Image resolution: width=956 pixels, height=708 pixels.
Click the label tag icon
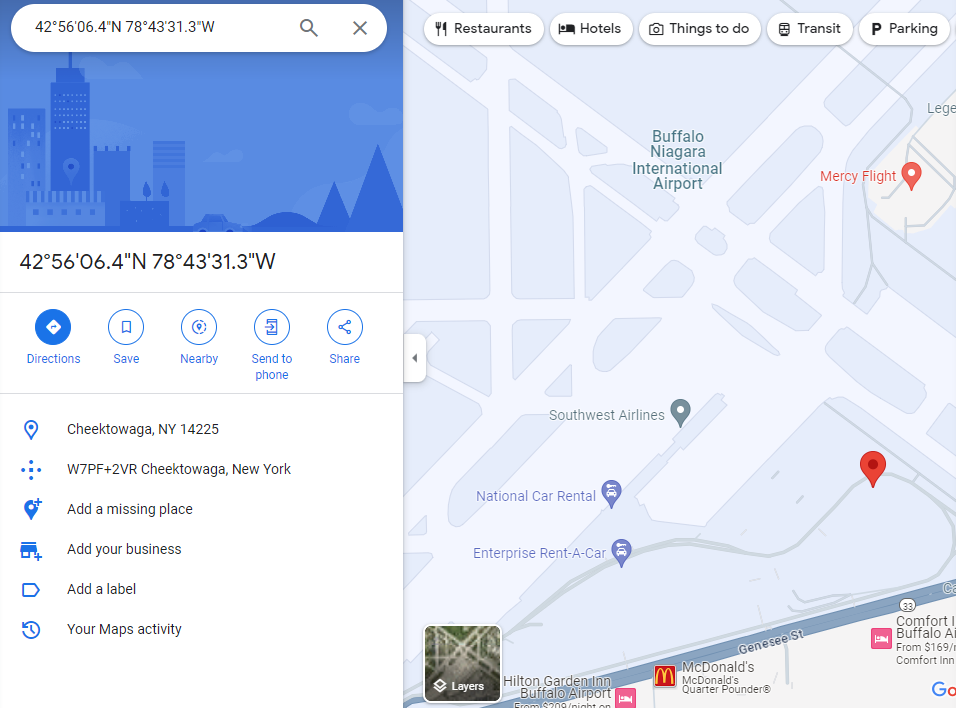(30, 590)
